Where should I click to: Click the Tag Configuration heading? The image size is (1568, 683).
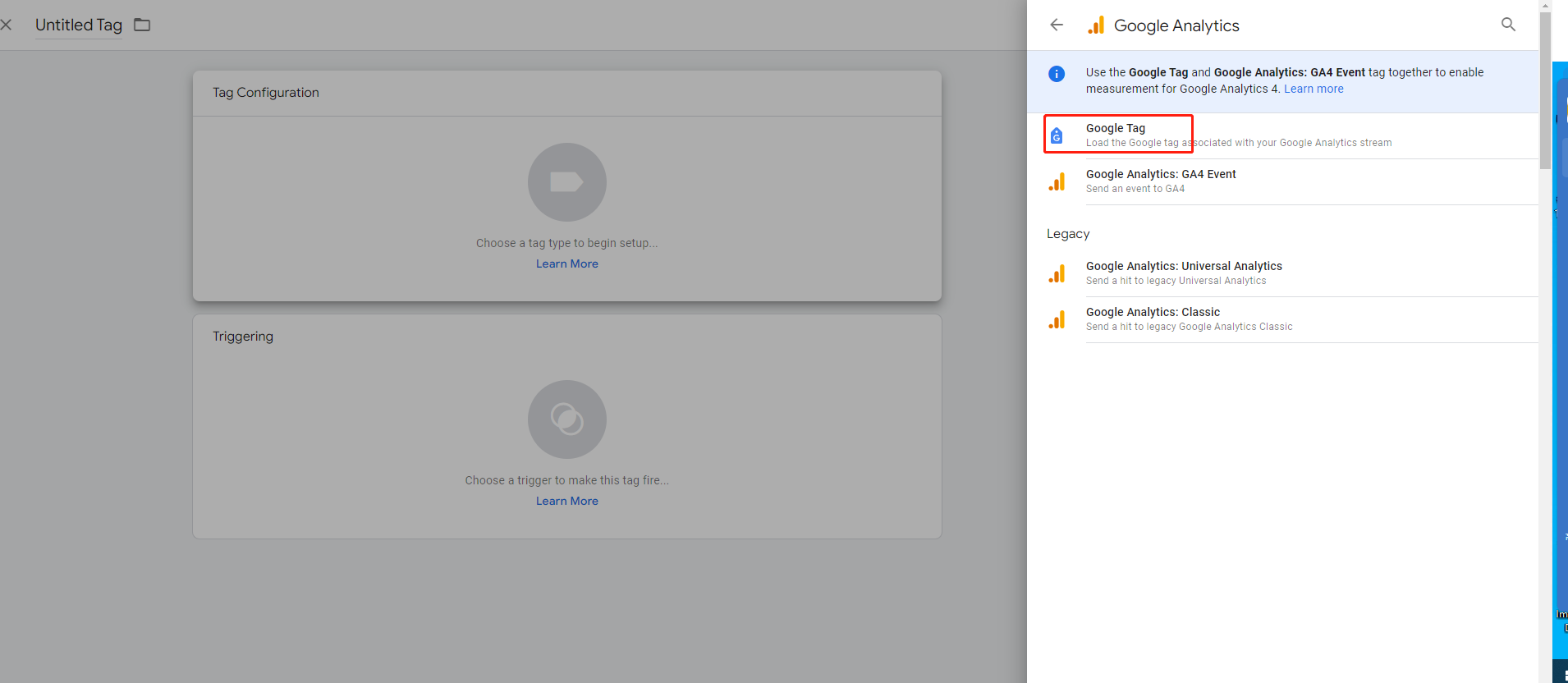click(265, 93)
